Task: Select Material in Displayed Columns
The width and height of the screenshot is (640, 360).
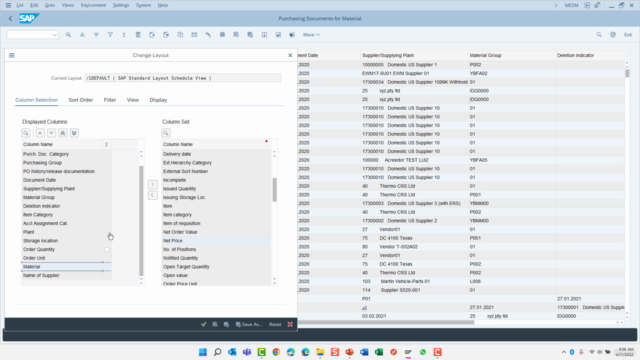Action: (x=62, y=267)
